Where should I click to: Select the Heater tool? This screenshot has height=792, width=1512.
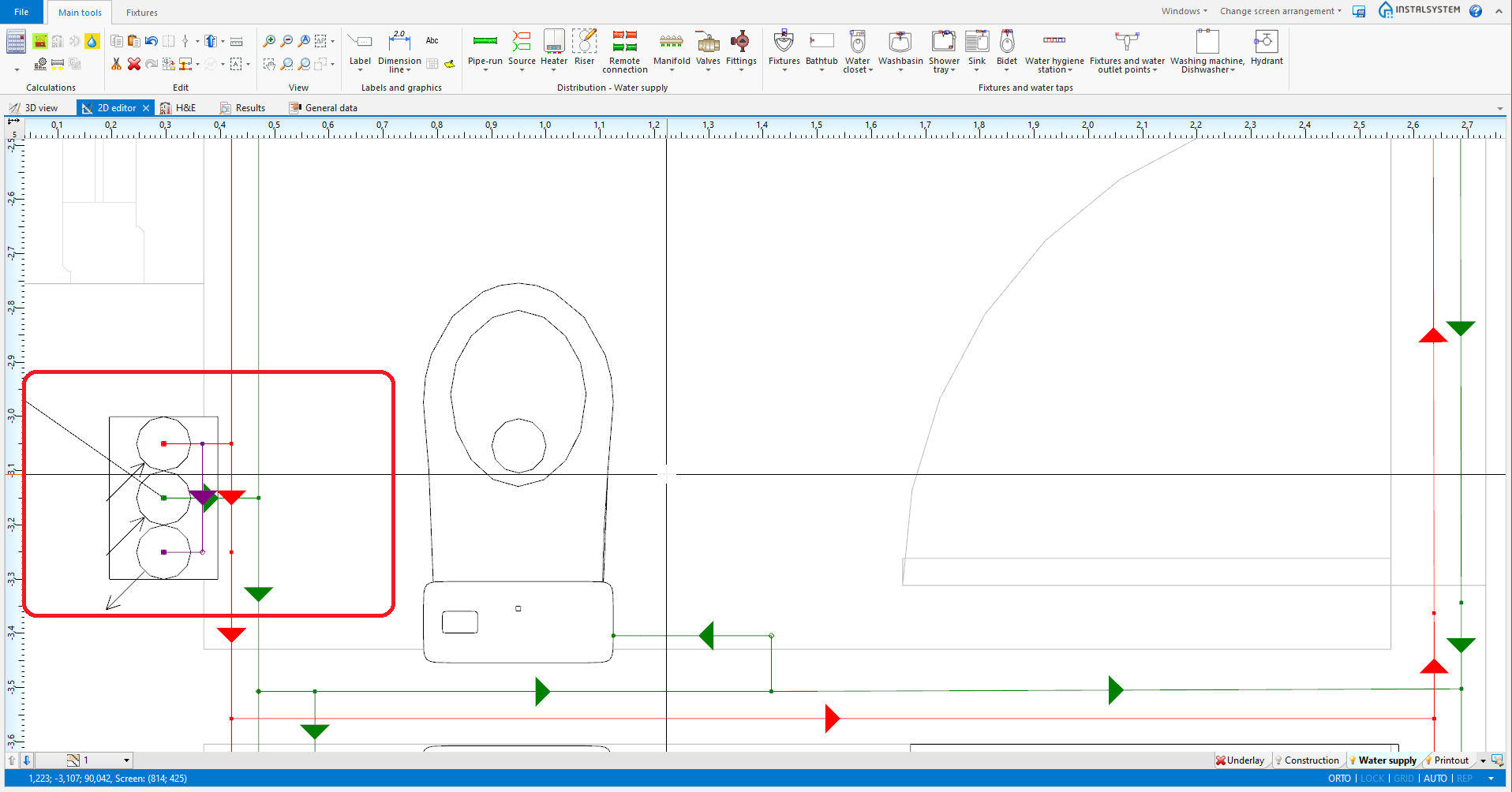pyautogui.click(x=553, y=41)
